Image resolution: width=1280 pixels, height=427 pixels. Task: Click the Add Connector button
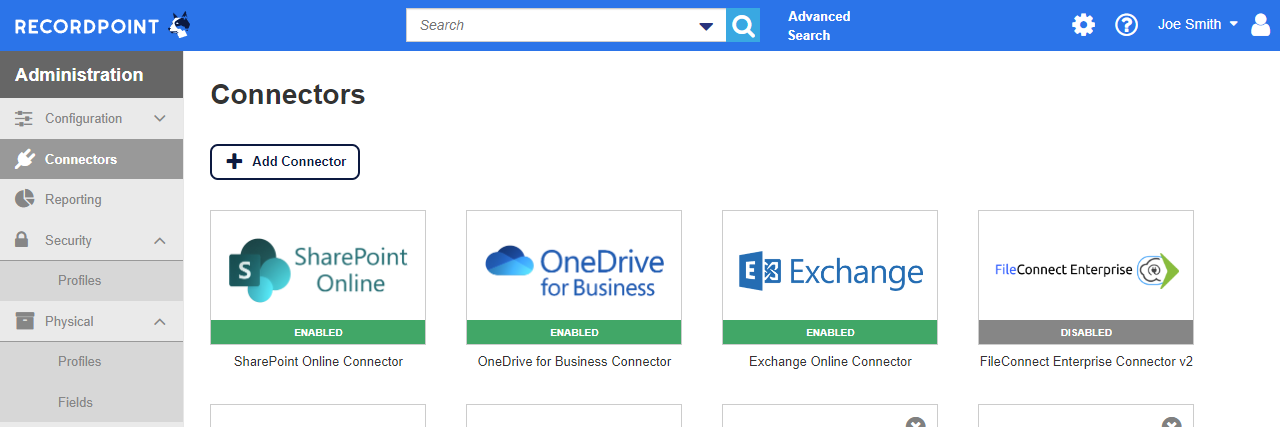pyautogui.click(x=285, y=162)
